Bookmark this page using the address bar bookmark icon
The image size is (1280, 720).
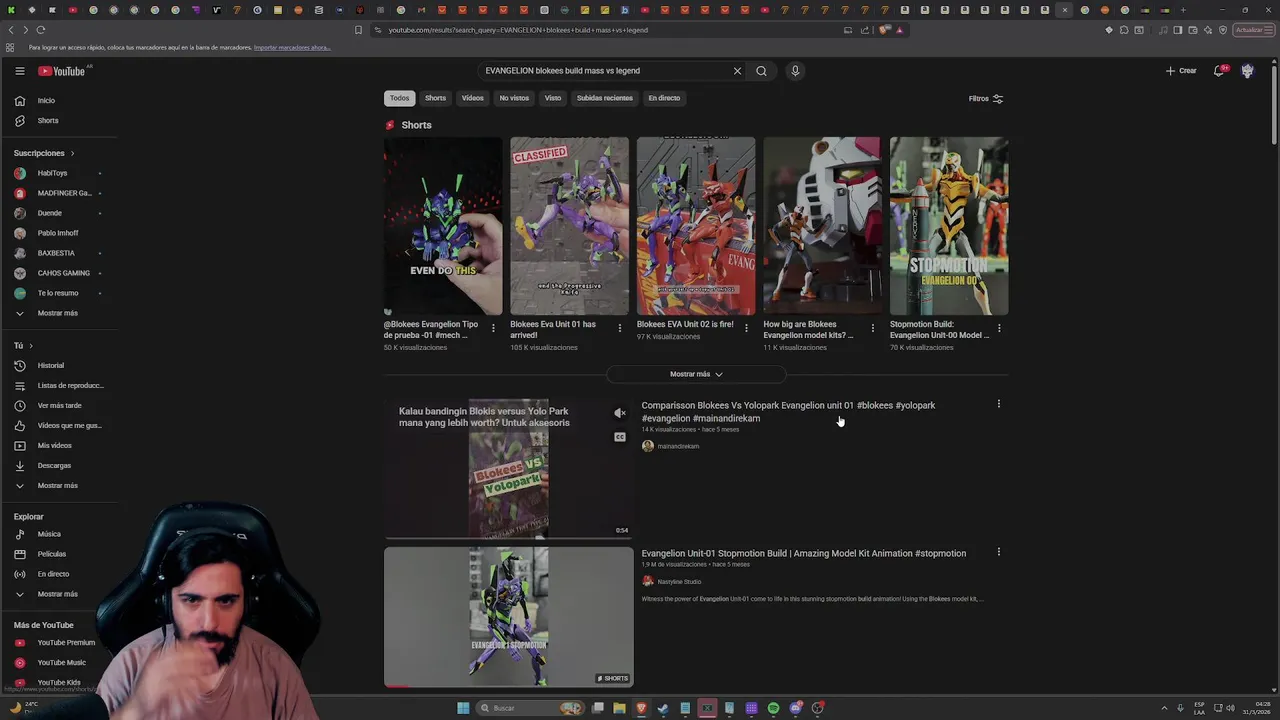coord(358,30)
